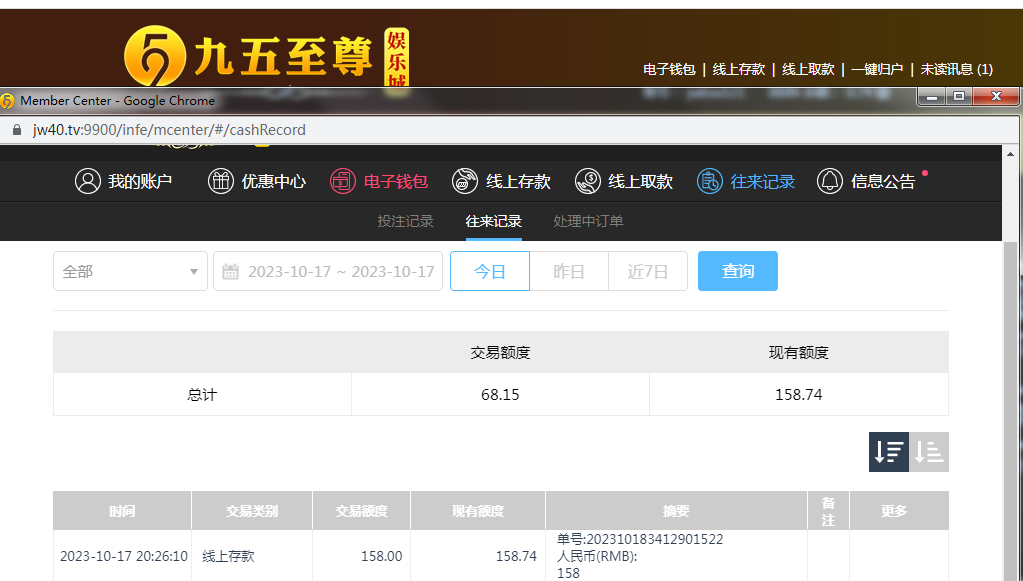Screen dimensions: 1023x581
Task: Click the calendar icon in date field
Action: point(230,271)
